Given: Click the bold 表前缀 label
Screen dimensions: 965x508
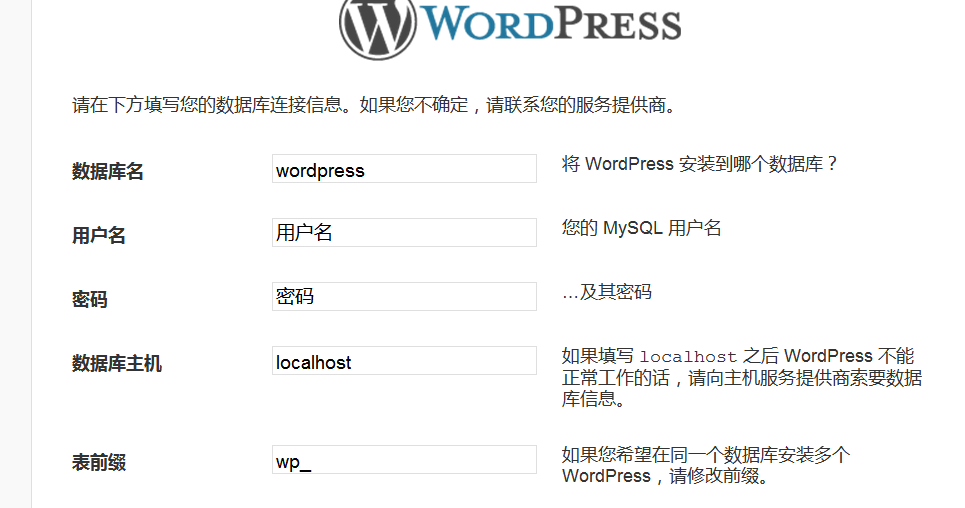Looking at the screenshot, I should coord(99,463).
